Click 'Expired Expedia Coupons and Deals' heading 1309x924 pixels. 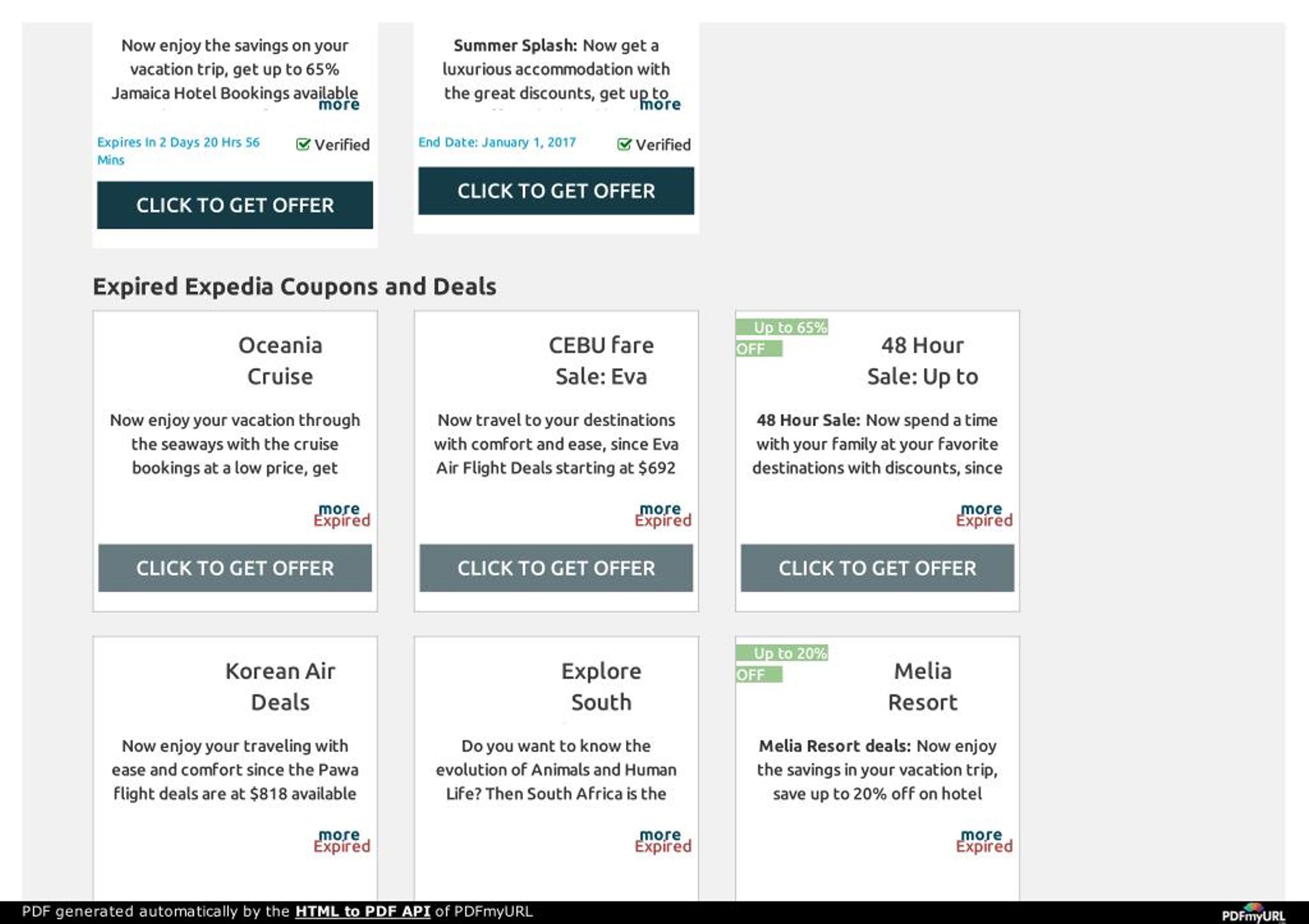coord(294,287)
